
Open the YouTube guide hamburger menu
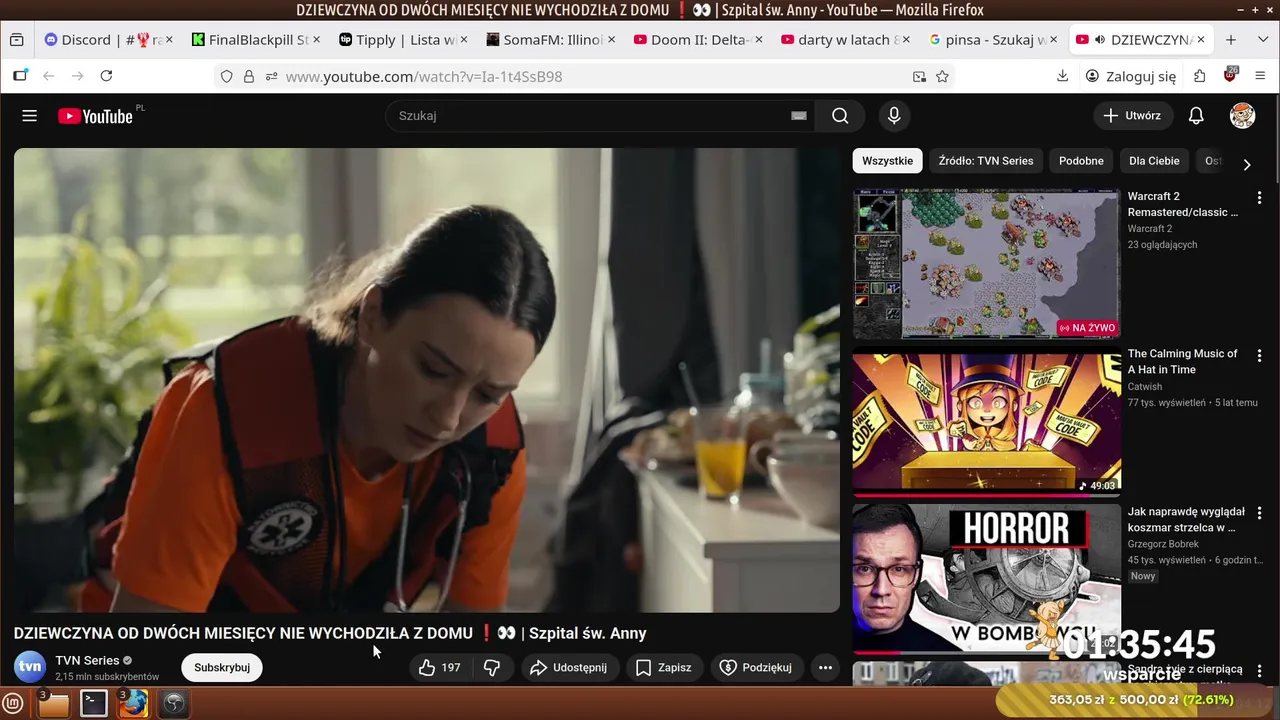pyautogui.click(x=29, y=116)
